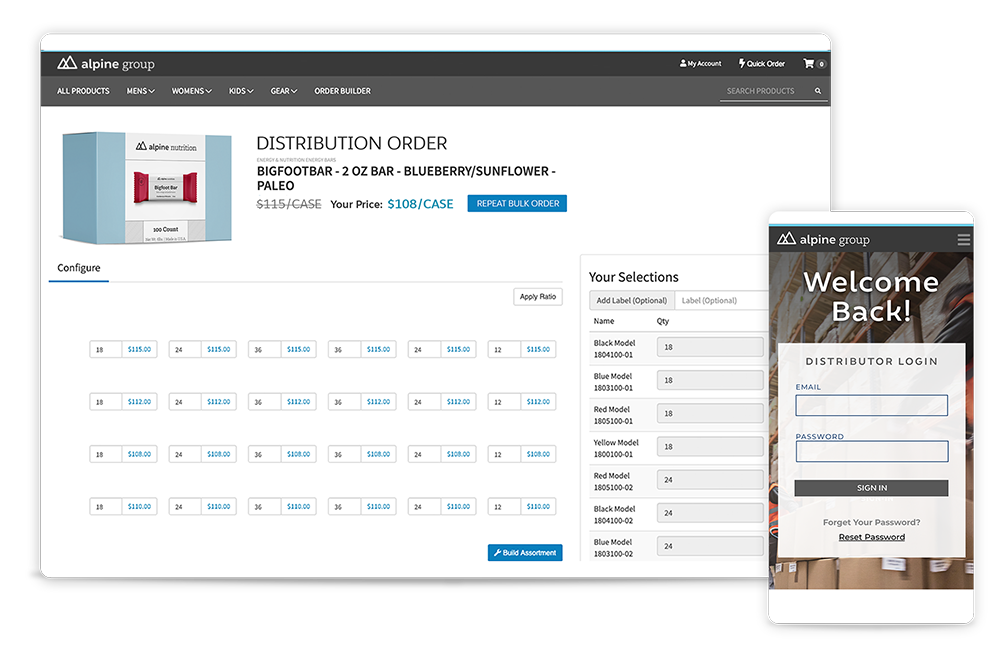1000x655 pixels.
Task: Click the Bigfoot Bar product box image
Action: (x=147, y=187)
